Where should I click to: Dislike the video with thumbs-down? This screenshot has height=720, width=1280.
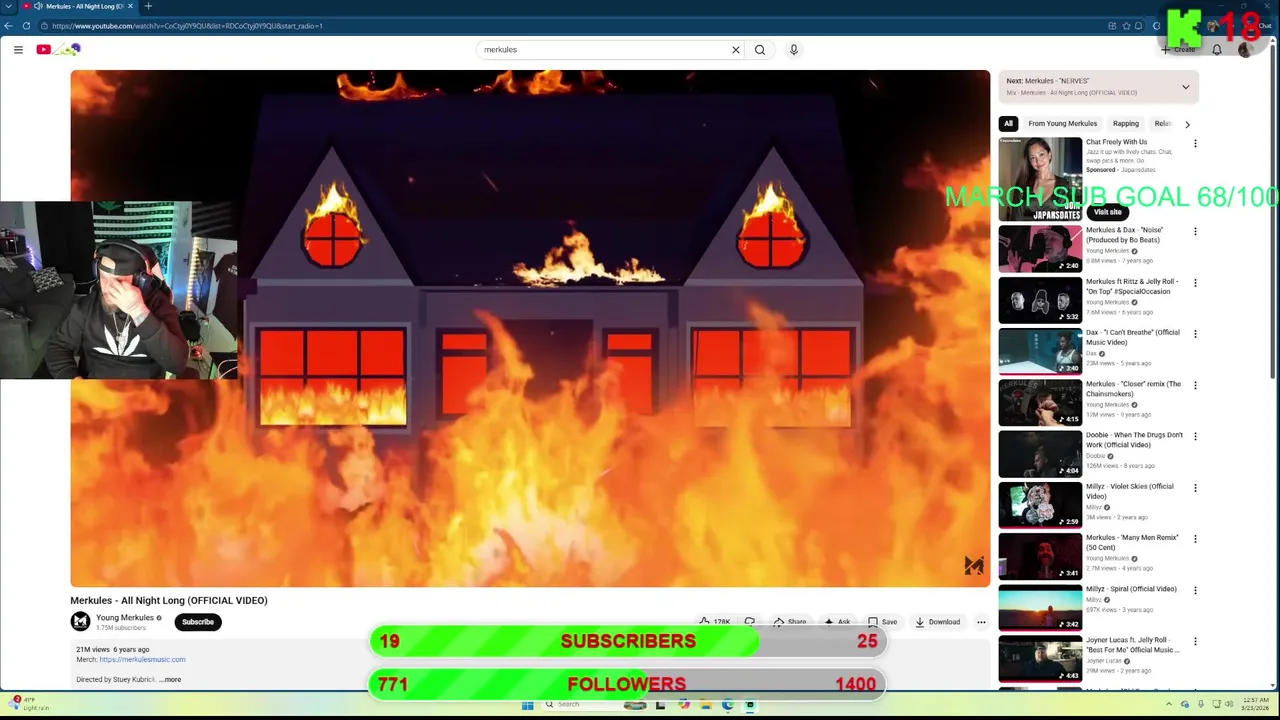[x=749, y=622]
